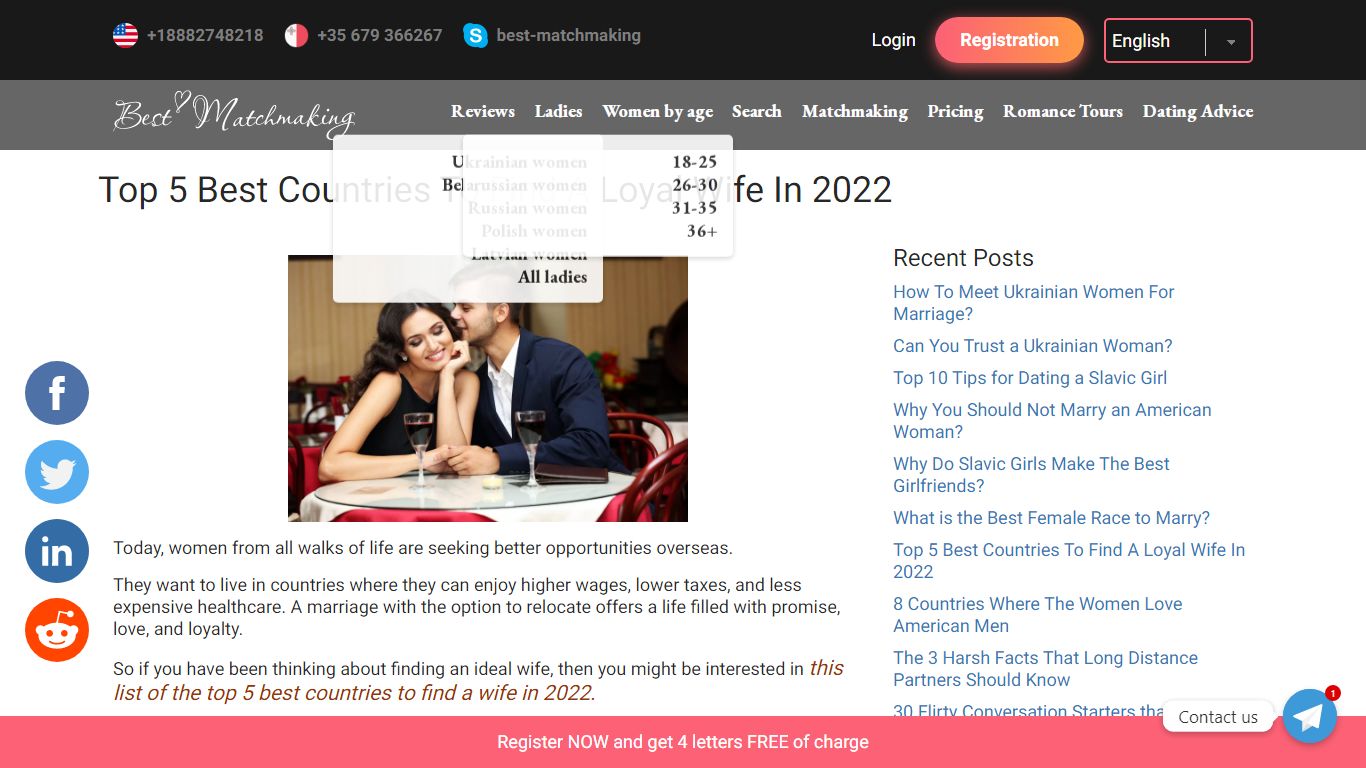The height and width of the screenshot is (768, 1366).
Task: Select 36+ age range option
Action: (702, 231)
